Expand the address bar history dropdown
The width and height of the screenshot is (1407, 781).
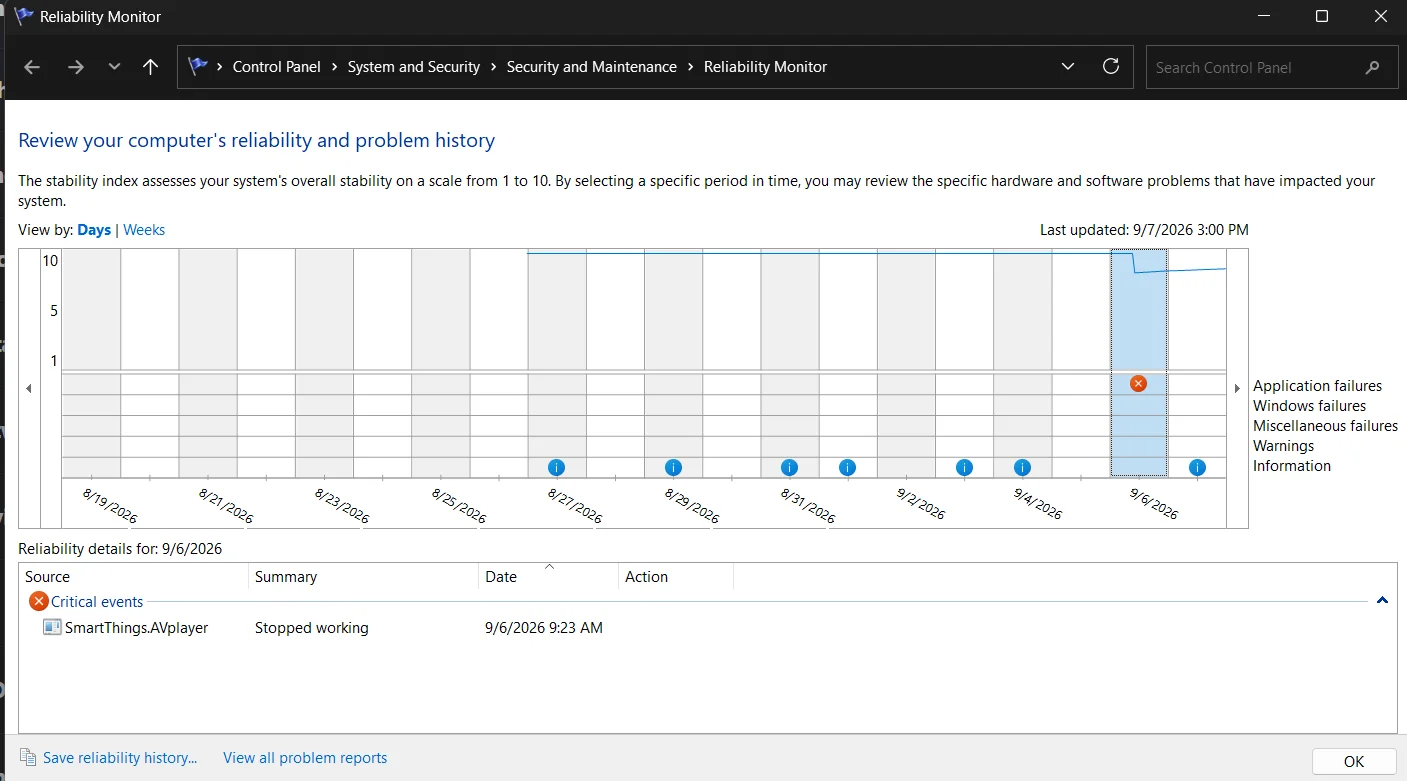1068,67
